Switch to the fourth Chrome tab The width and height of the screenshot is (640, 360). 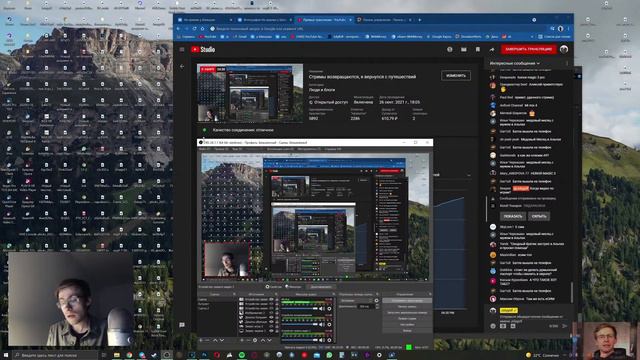(x=384, y=20)
